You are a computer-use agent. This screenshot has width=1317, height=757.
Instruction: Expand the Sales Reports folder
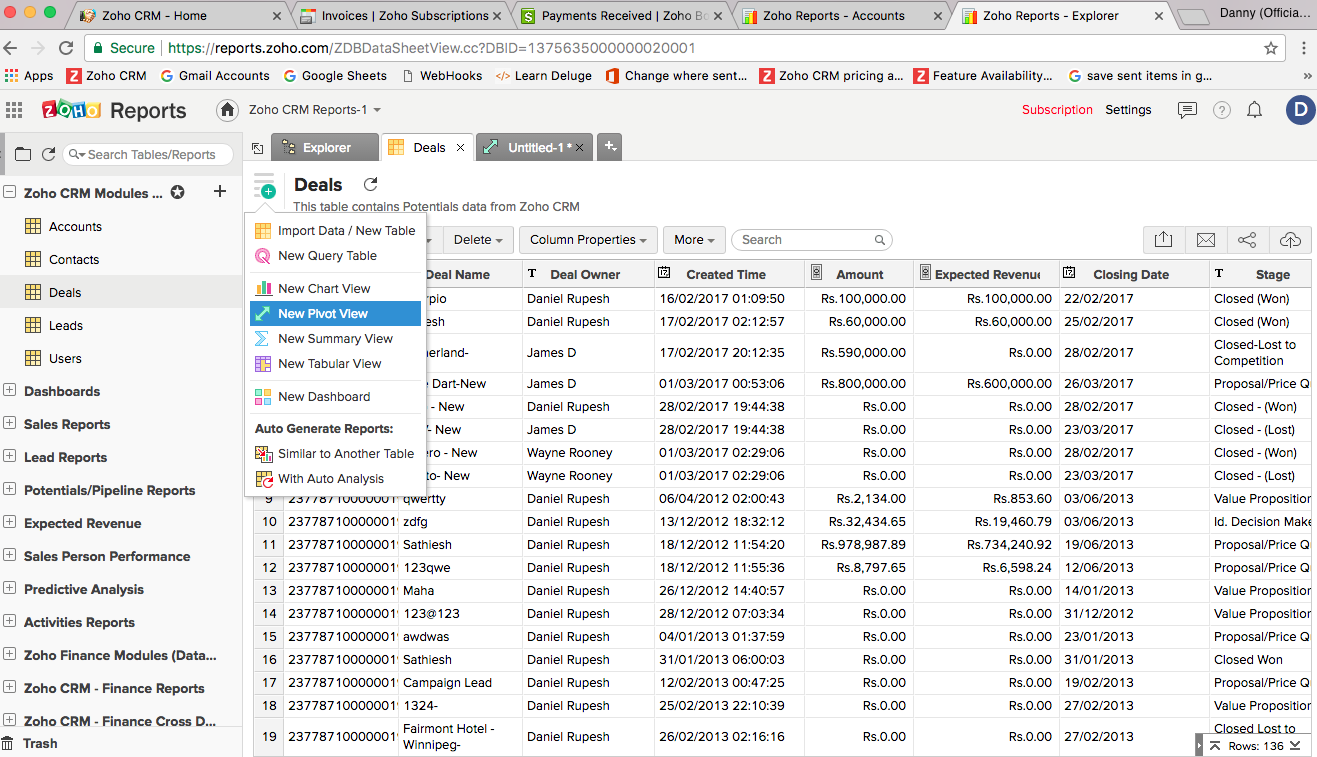[10, 424]
